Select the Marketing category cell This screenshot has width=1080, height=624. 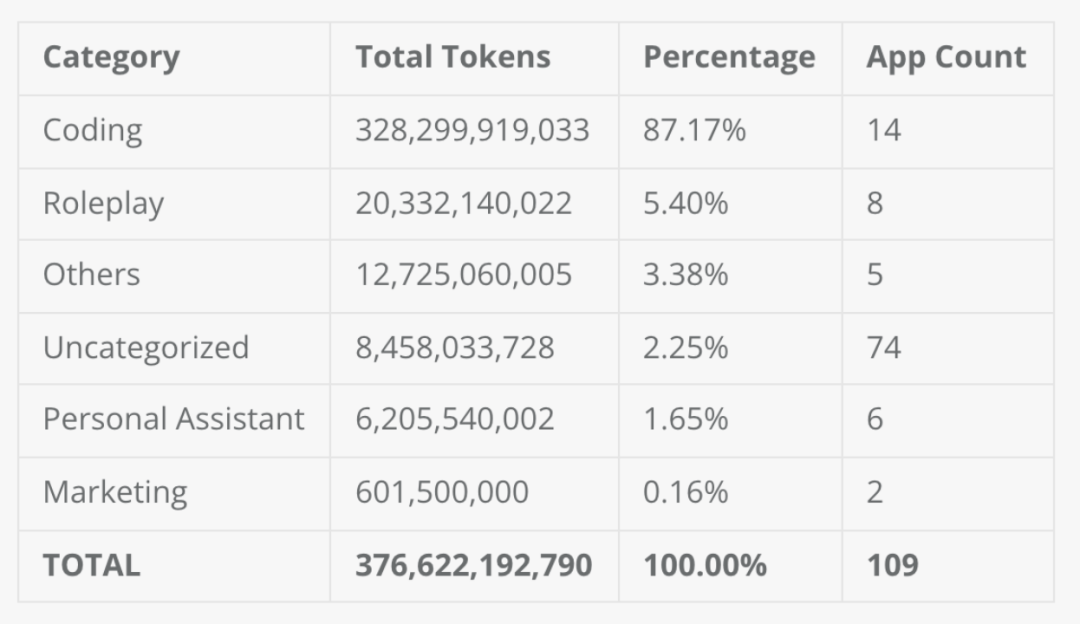pos(115,492)
